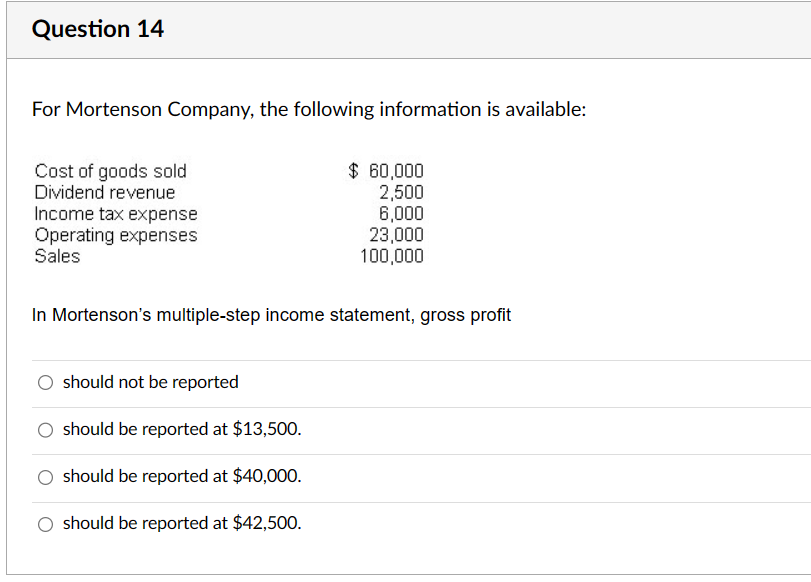This screenshot has width=811, height=582.
Task: Click the "2,500" value
Action: click(407, 192)
